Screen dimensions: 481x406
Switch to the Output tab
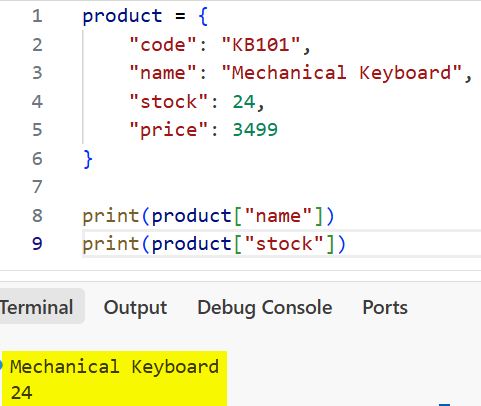pos(135,307)
